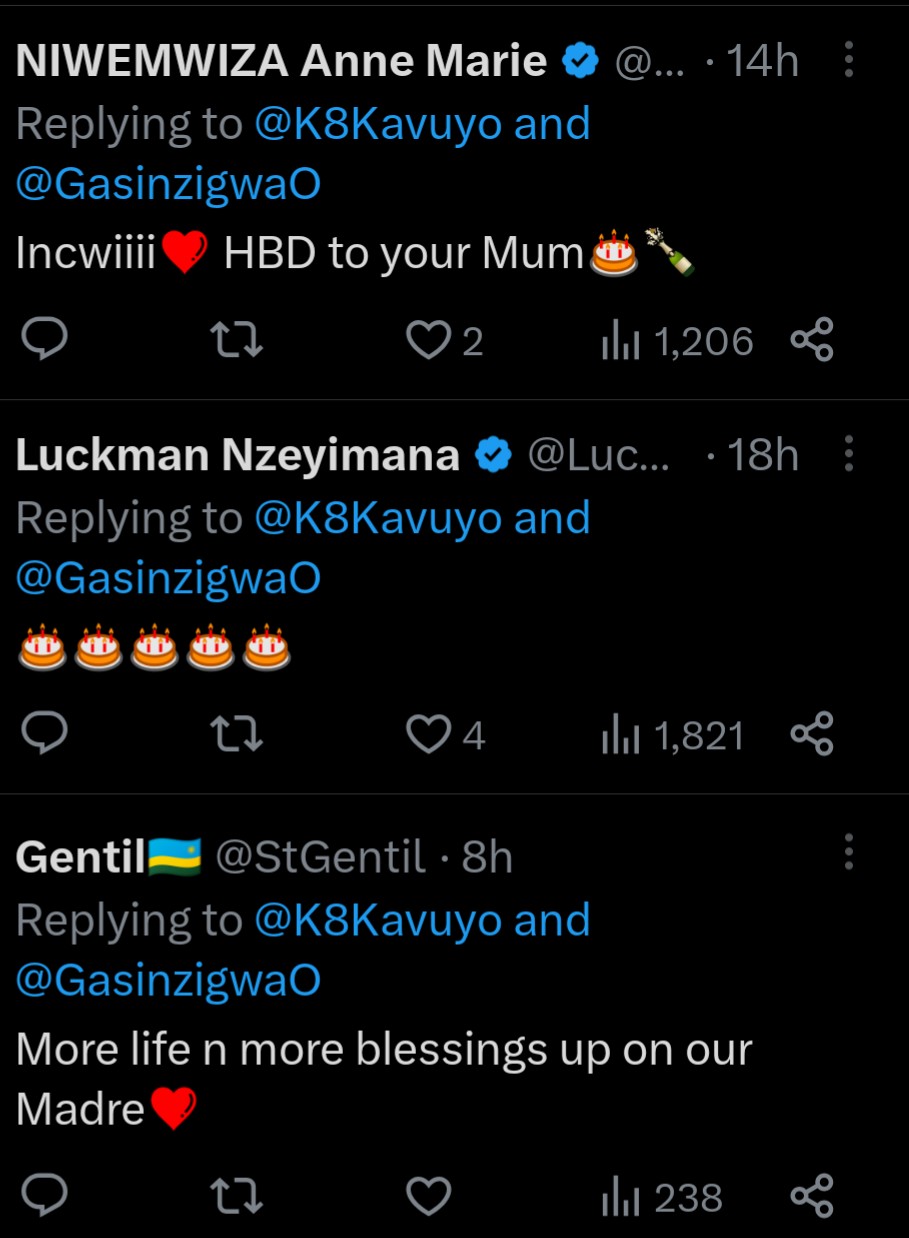Reply to Gentil's "More life" tweet
Screen dimensions: 909x1238
pyautogui.click(x=44, y=1197)
